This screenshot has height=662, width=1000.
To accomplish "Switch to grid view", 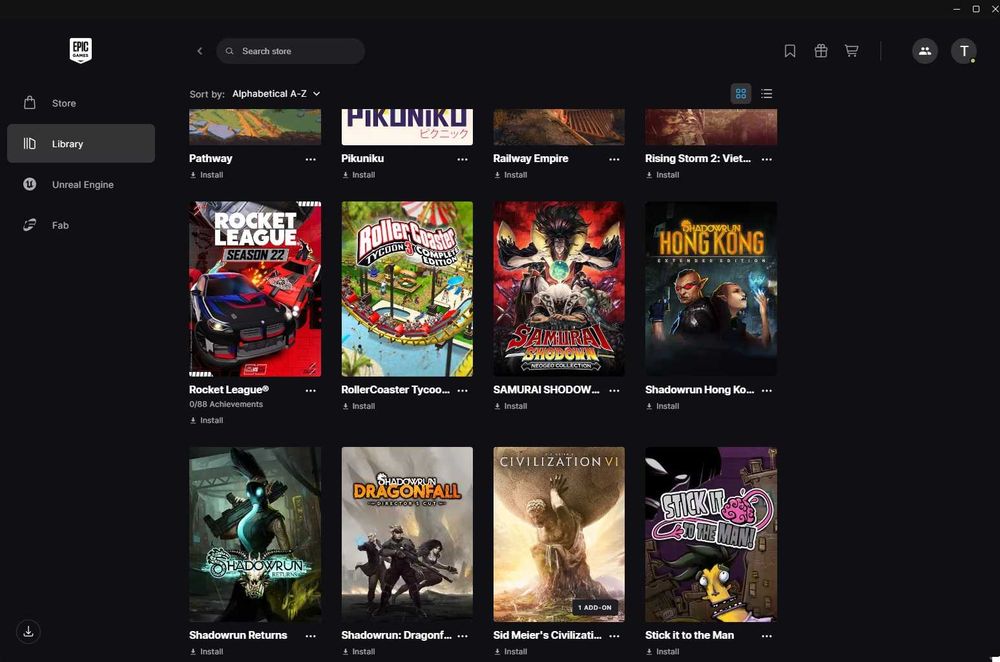I will (x=740, y=94).
